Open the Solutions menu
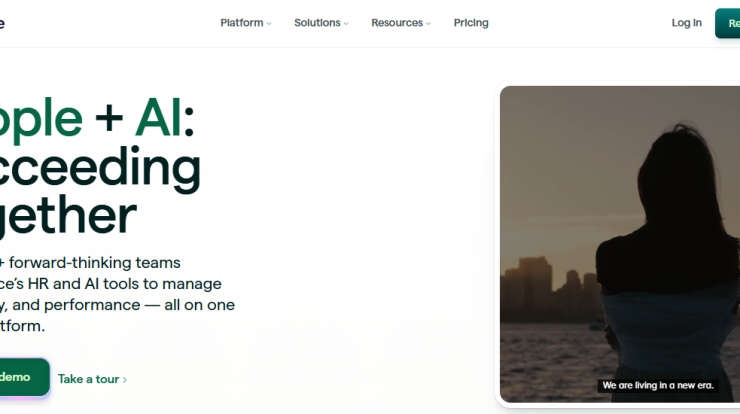The height and width of the screenshot is (414, 740). pyautogui.click(x=321, y=23)
